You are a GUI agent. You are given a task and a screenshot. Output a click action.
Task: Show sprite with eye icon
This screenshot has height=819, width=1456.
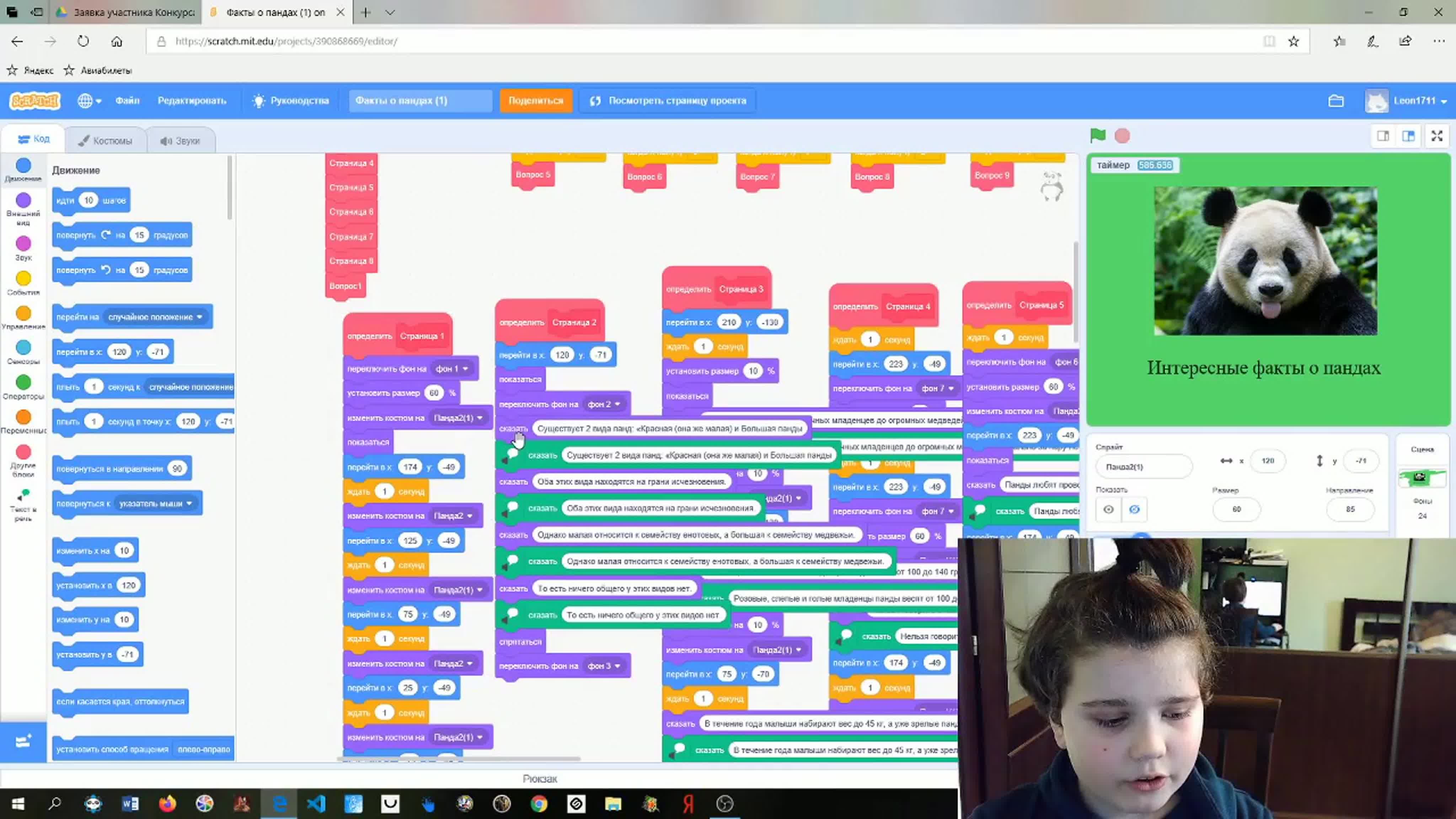pyautogui.click(x=1108, y=509)
